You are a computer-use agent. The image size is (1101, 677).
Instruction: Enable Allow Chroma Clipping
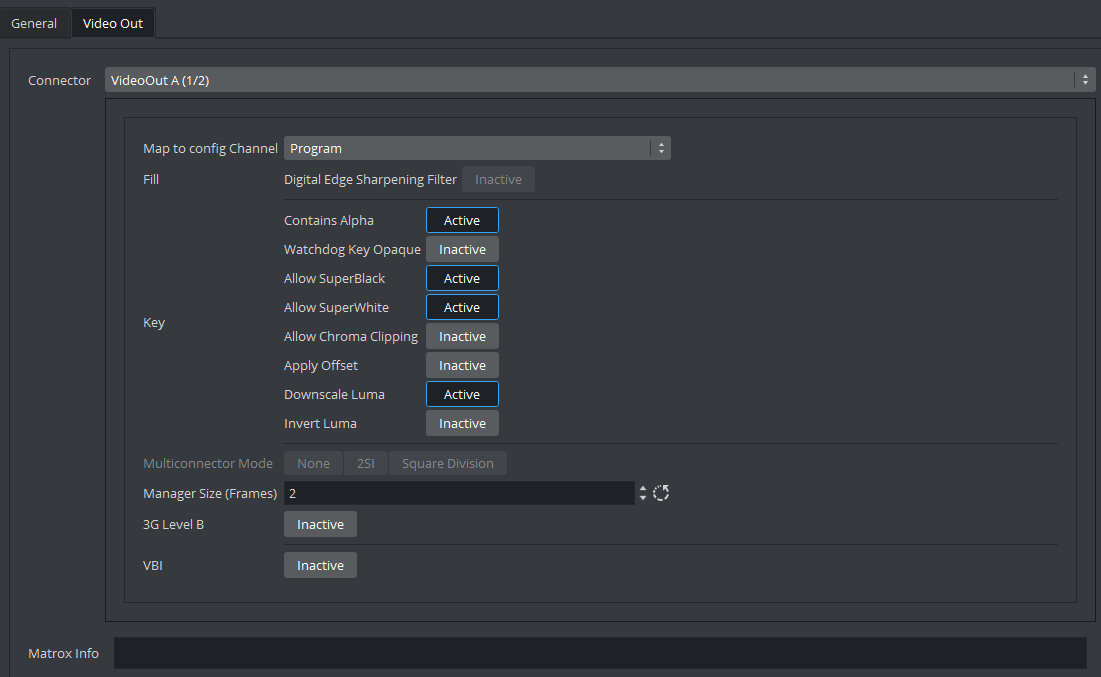coord(462,336)
